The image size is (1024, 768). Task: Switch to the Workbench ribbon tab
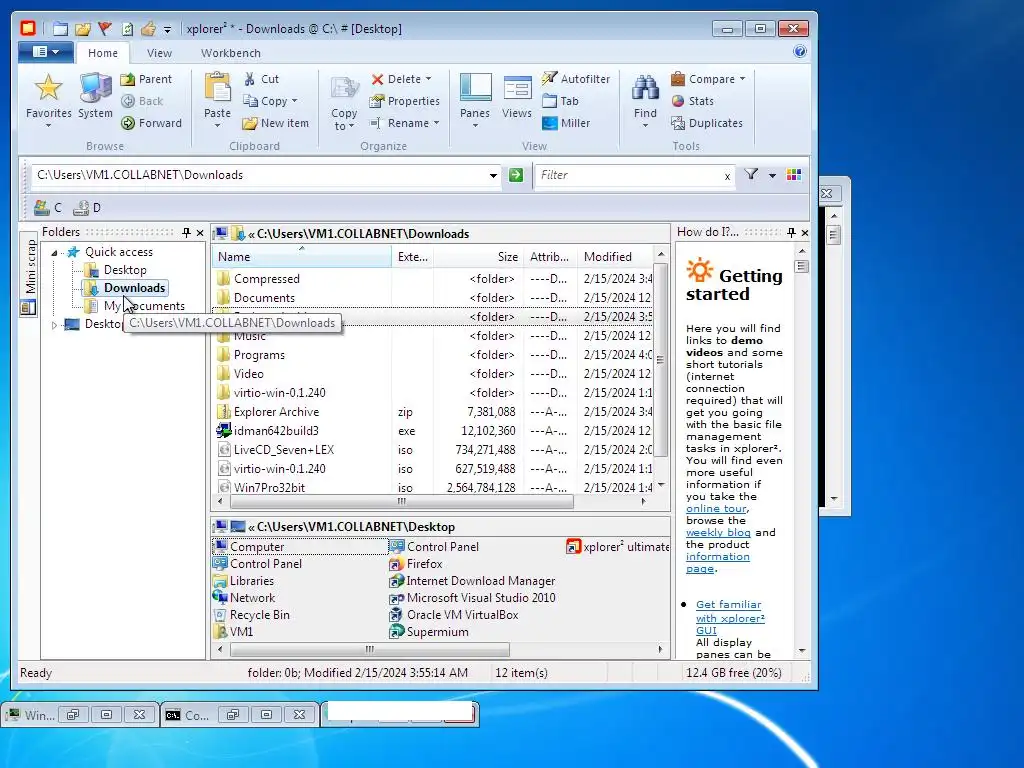coord(231,53)
